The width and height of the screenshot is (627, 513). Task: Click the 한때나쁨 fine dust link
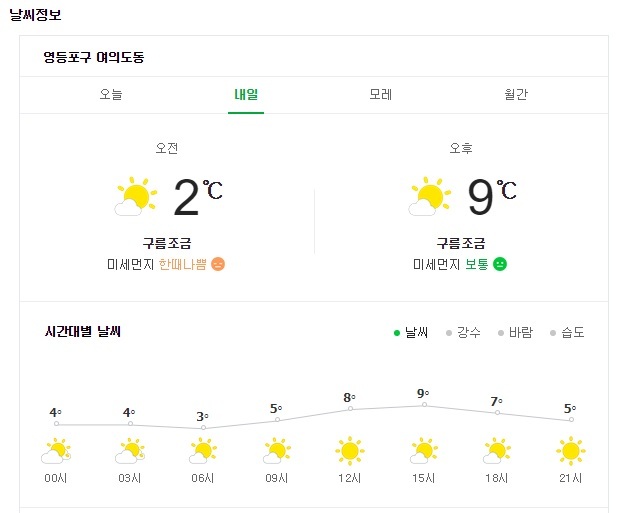(x=183, y=264)
